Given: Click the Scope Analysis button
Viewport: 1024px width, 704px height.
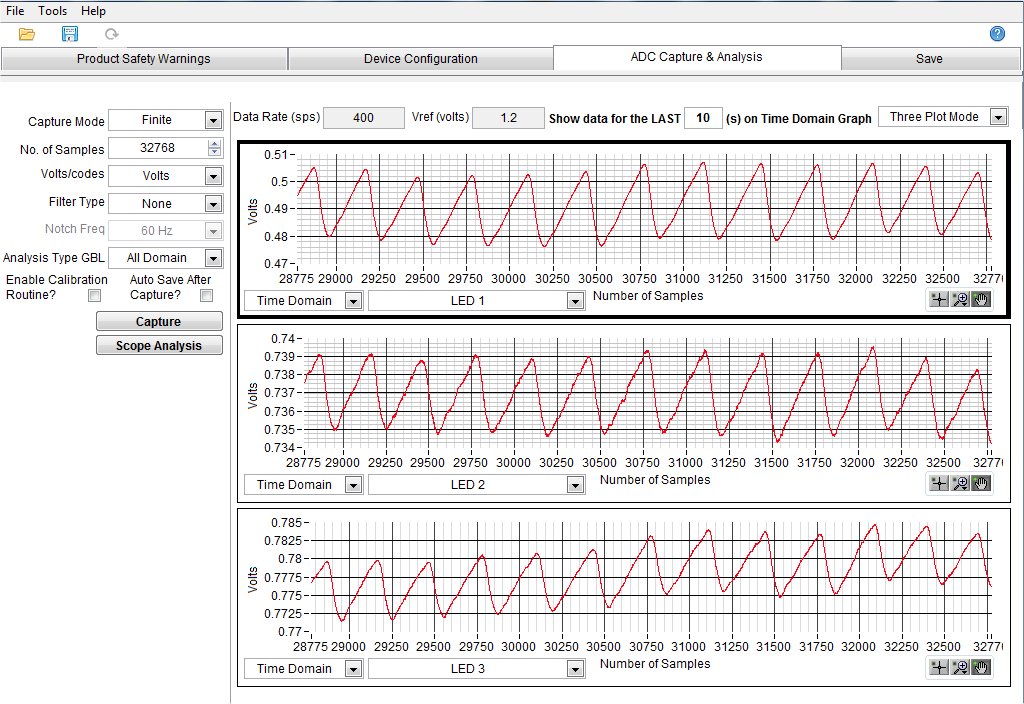Looking at the screenshot, I should click(x=159, y=346).
